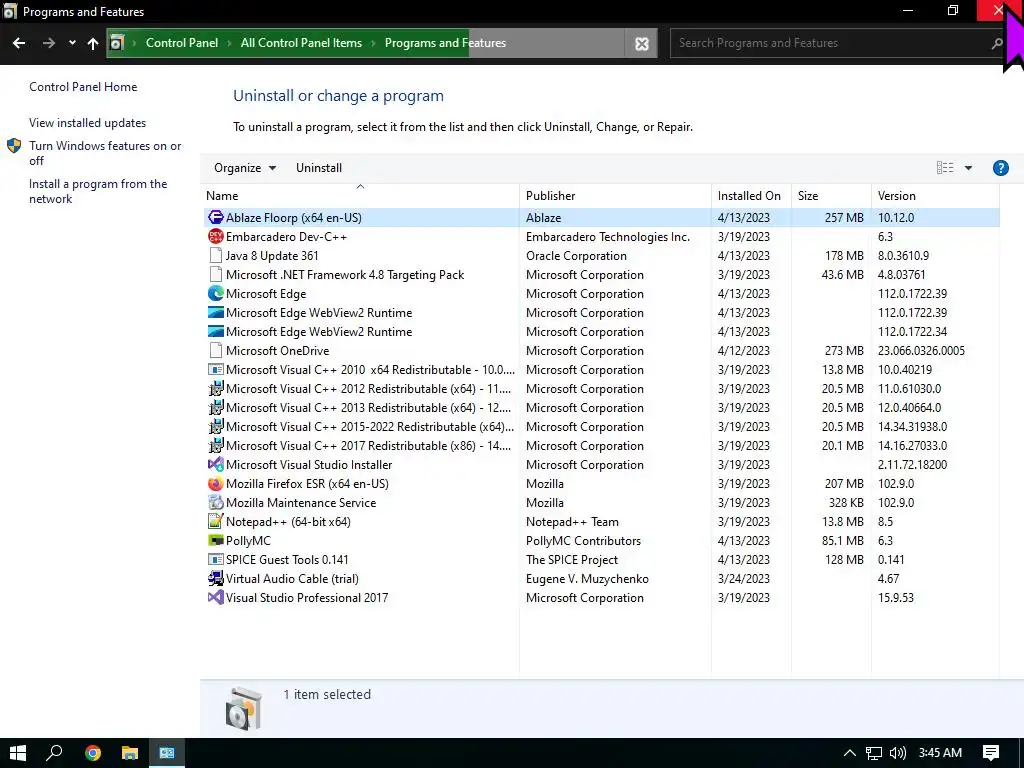Select Microsoft Visual C++ 2015-2022 Redistributable row
This screenshot has height=768, width=1024.
601,426
